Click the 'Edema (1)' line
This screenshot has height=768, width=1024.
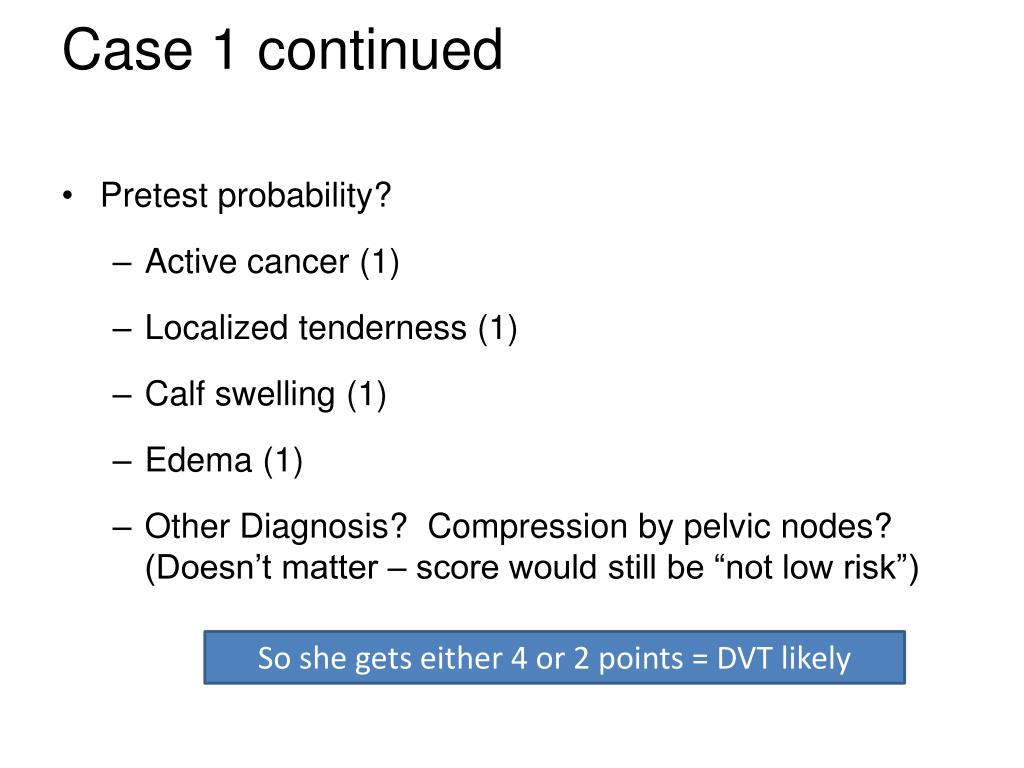click(224, 460)
